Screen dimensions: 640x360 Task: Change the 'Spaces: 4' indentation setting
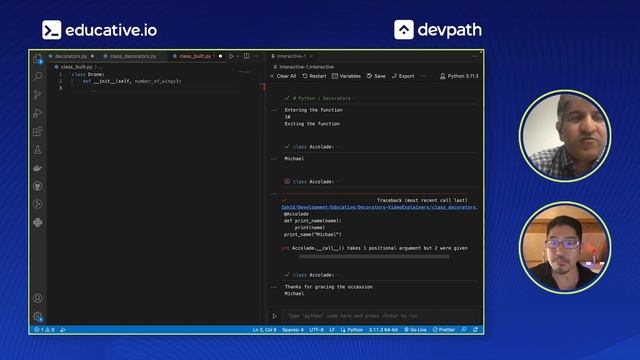[x=293, y=330]
